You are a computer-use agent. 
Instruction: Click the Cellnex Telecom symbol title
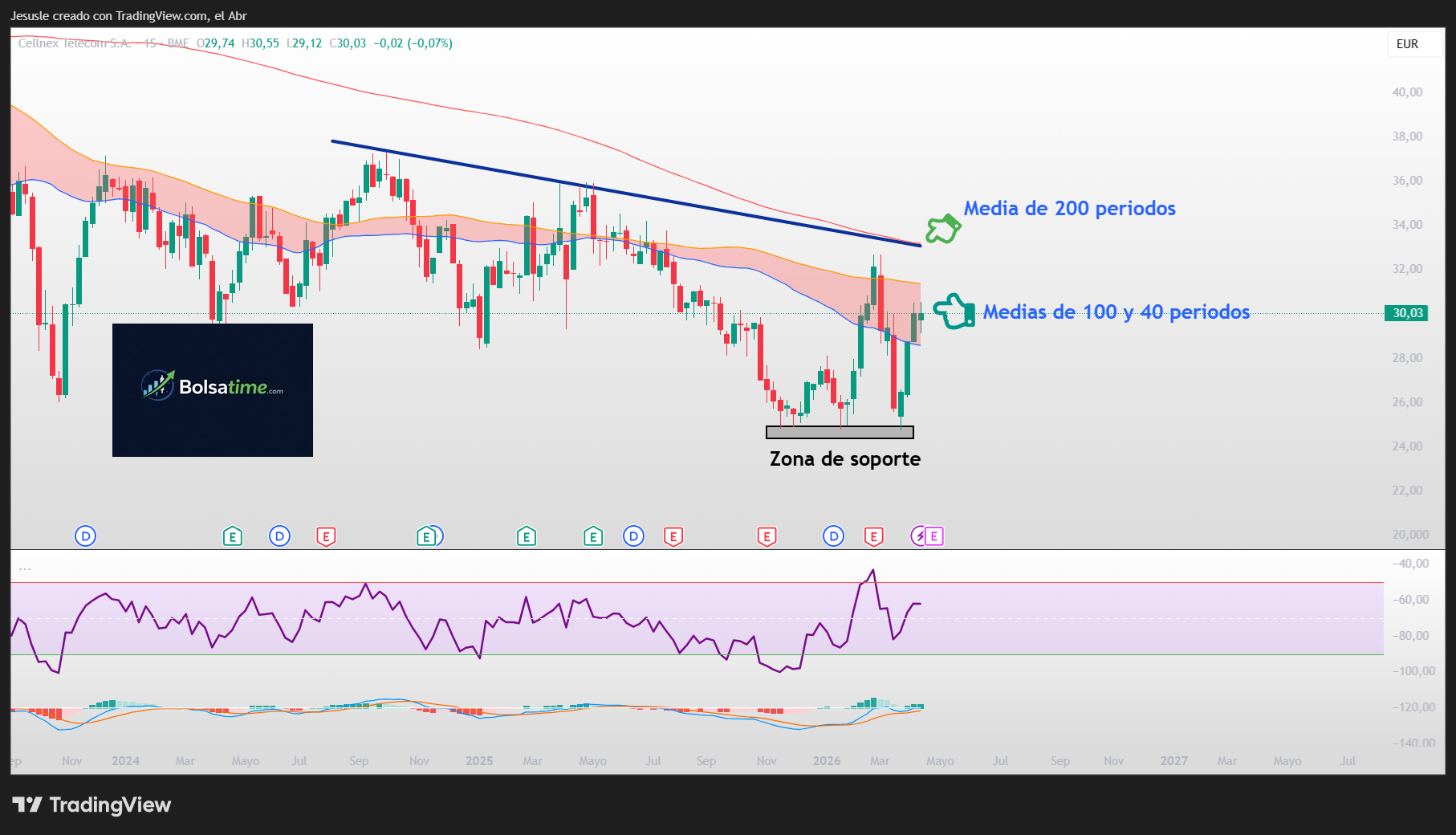[x=75, y=43]
